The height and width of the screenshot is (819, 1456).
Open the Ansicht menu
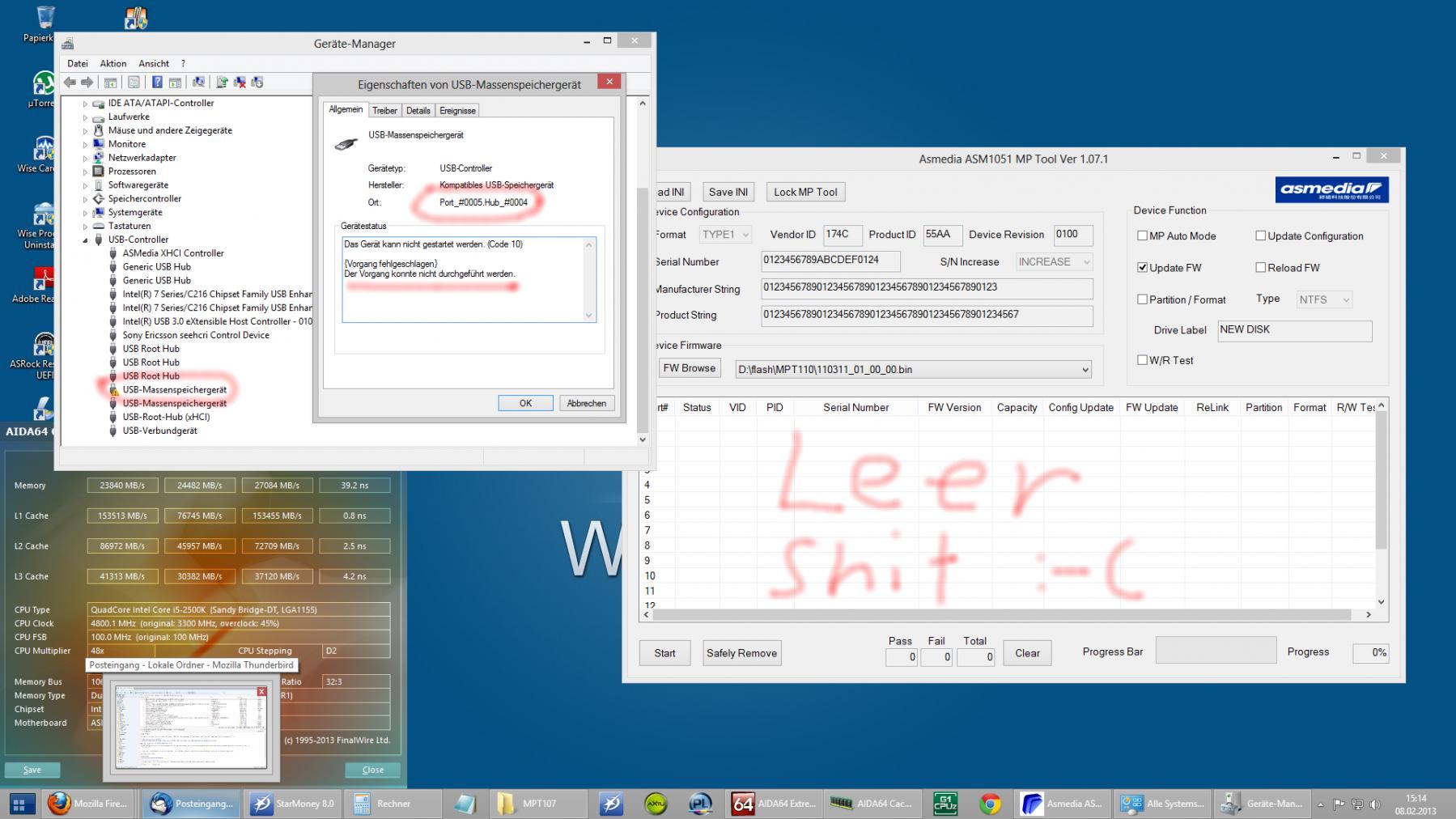click(x=154, y=63)
